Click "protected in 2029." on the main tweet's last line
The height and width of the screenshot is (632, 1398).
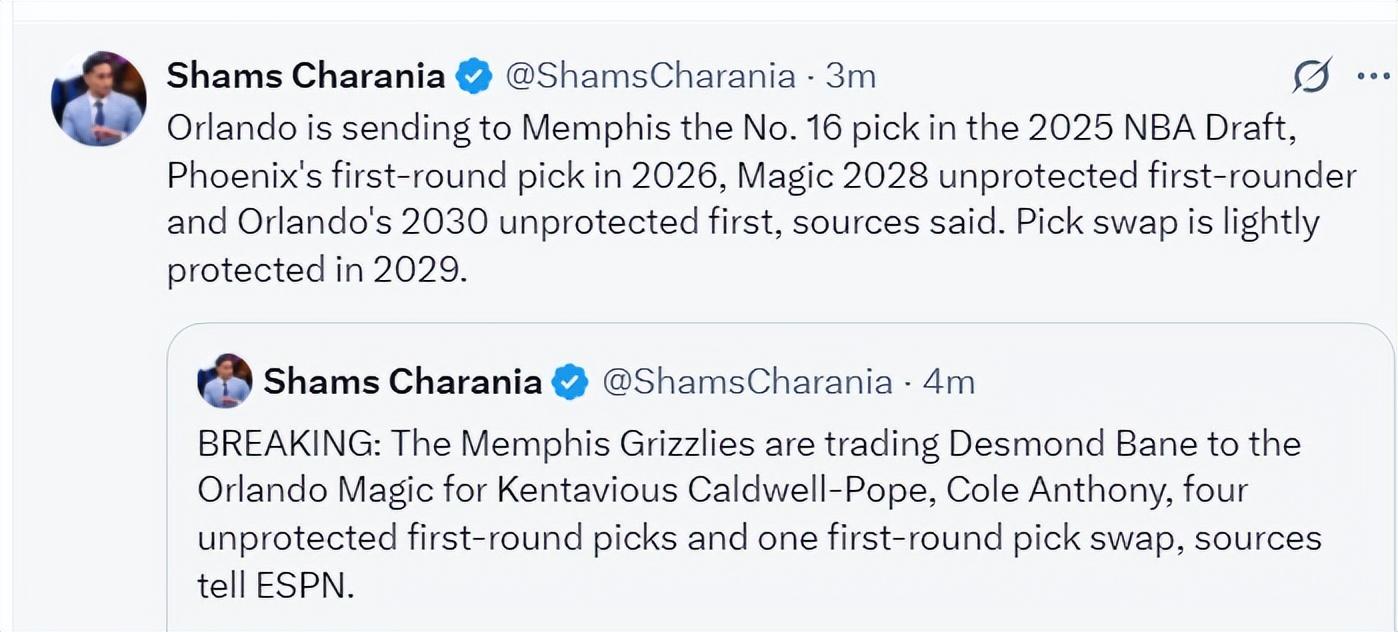tap(317, 271)
